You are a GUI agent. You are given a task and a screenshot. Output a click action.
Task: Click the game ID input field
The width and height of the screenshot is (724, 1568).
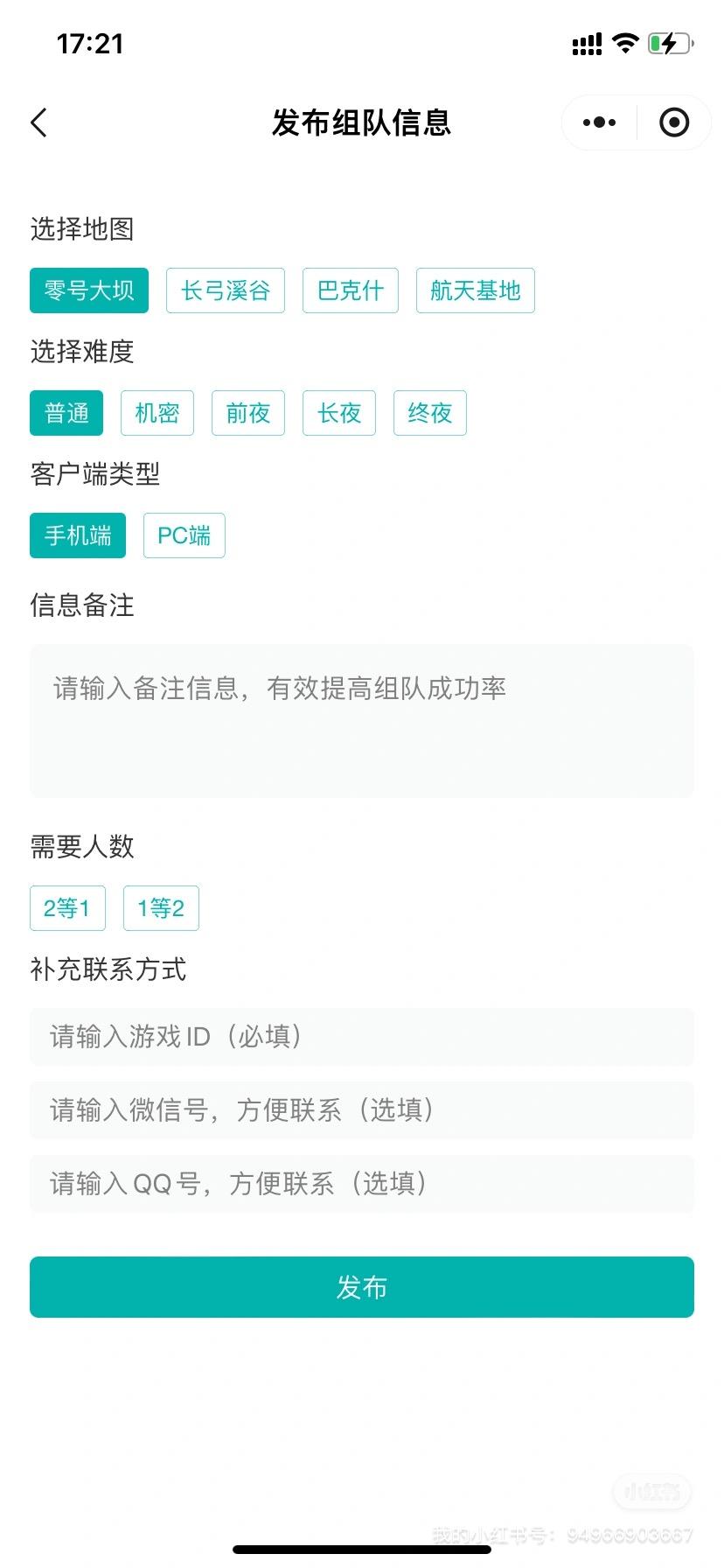[362, 1037]
